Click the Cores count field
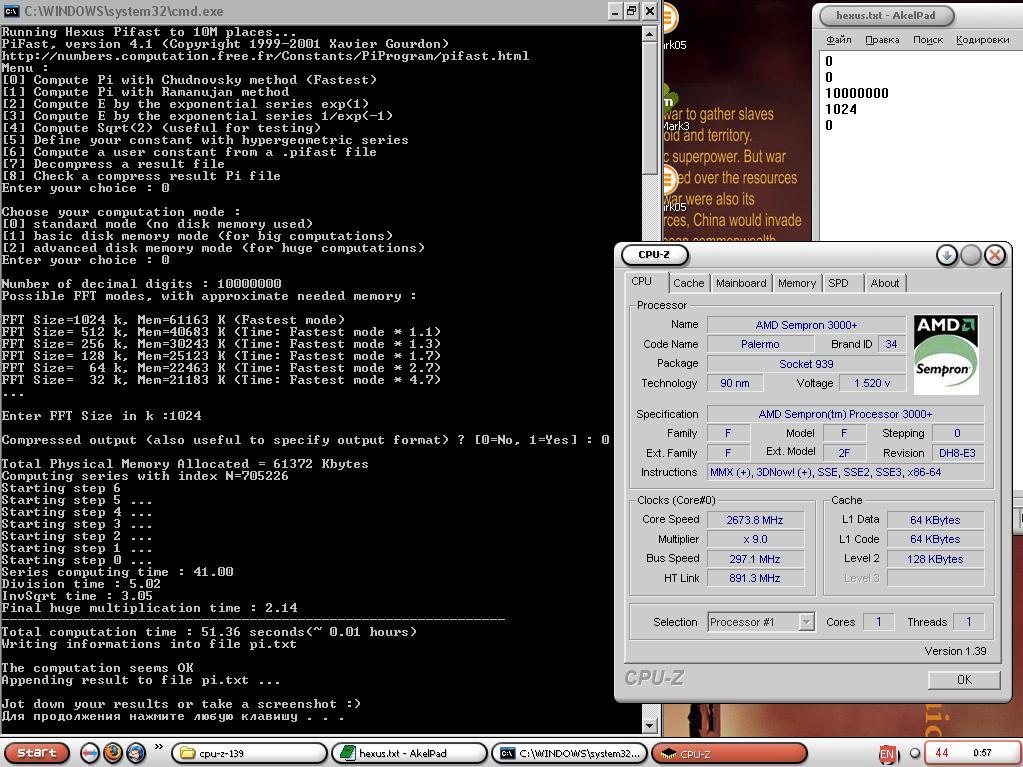The width and height of the screenshot is (1023, 767). [x=879, y=622]
